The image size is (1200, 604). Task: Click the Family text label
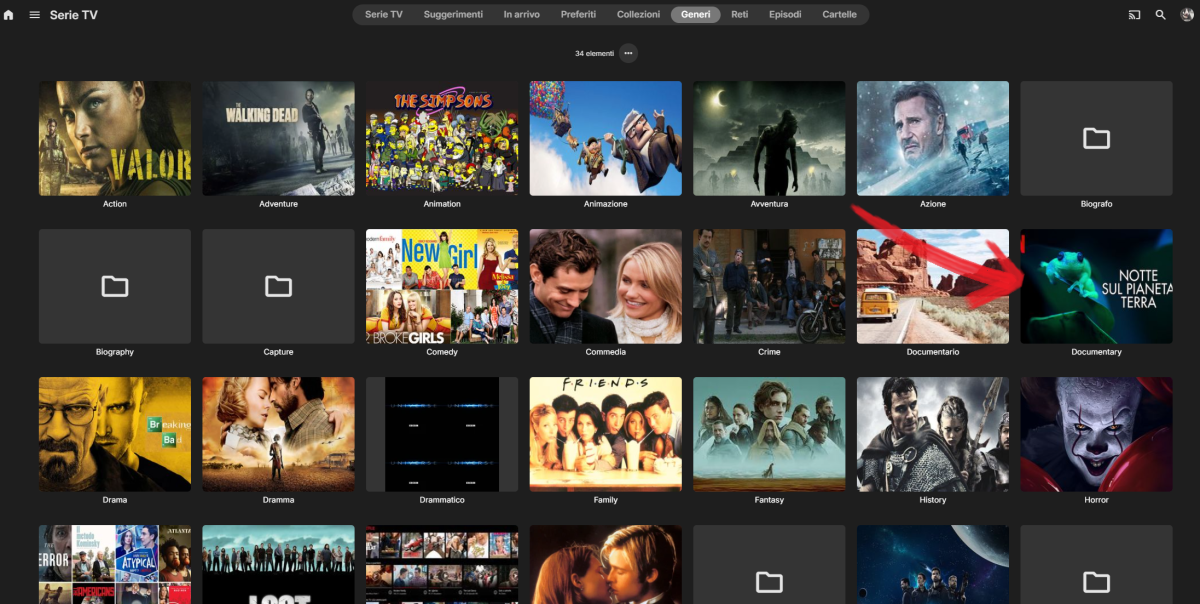point(606,500)
